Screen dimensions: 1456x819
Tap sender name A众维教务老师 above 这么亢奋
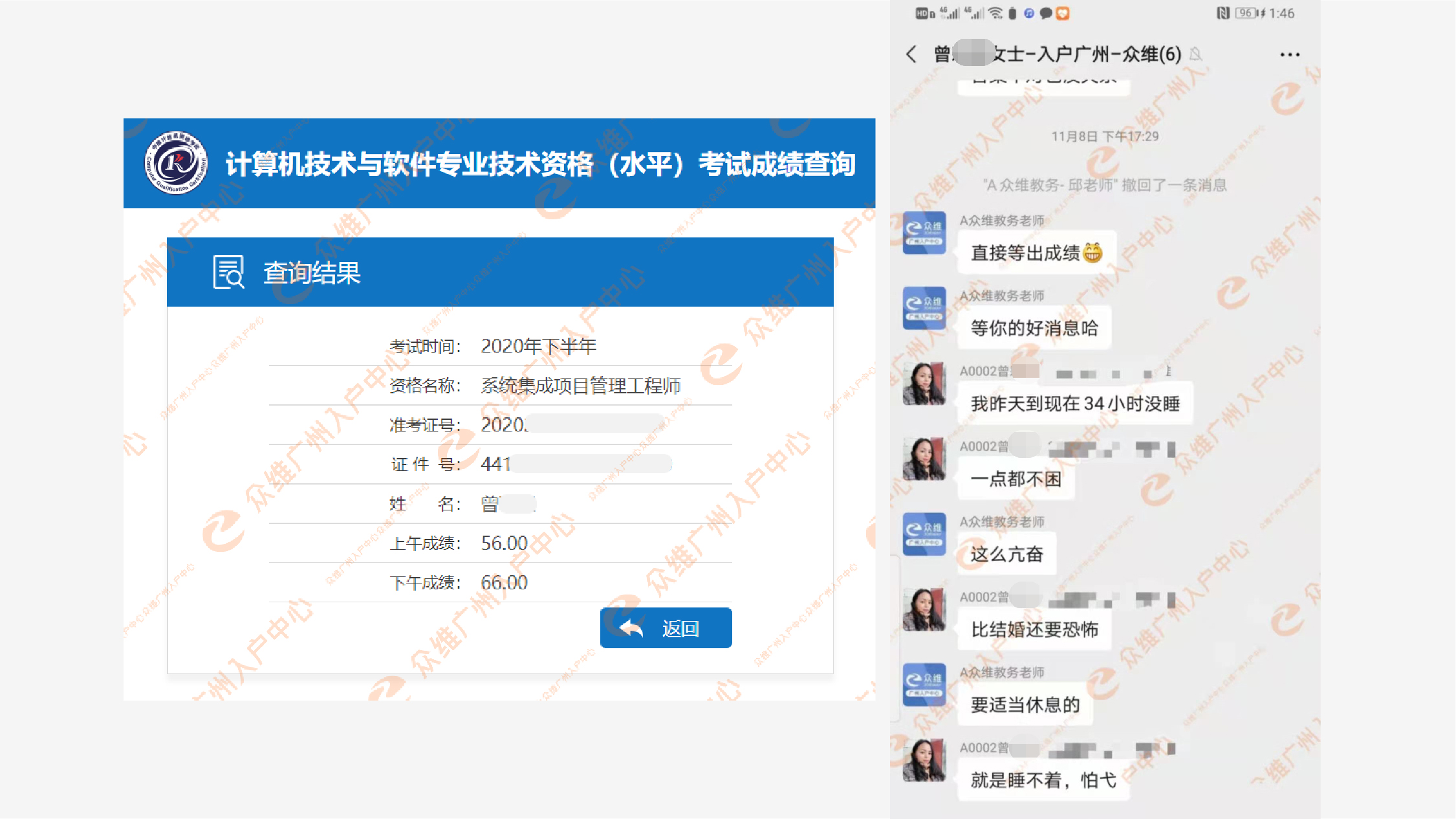[1002, 521]
